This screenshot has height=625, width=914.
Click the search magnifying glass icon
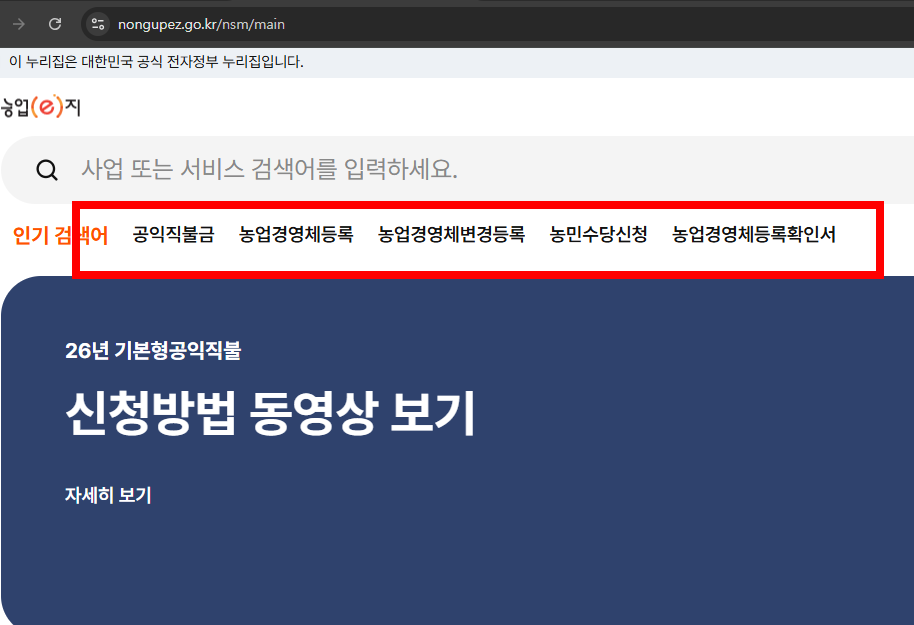click(47, 169)
